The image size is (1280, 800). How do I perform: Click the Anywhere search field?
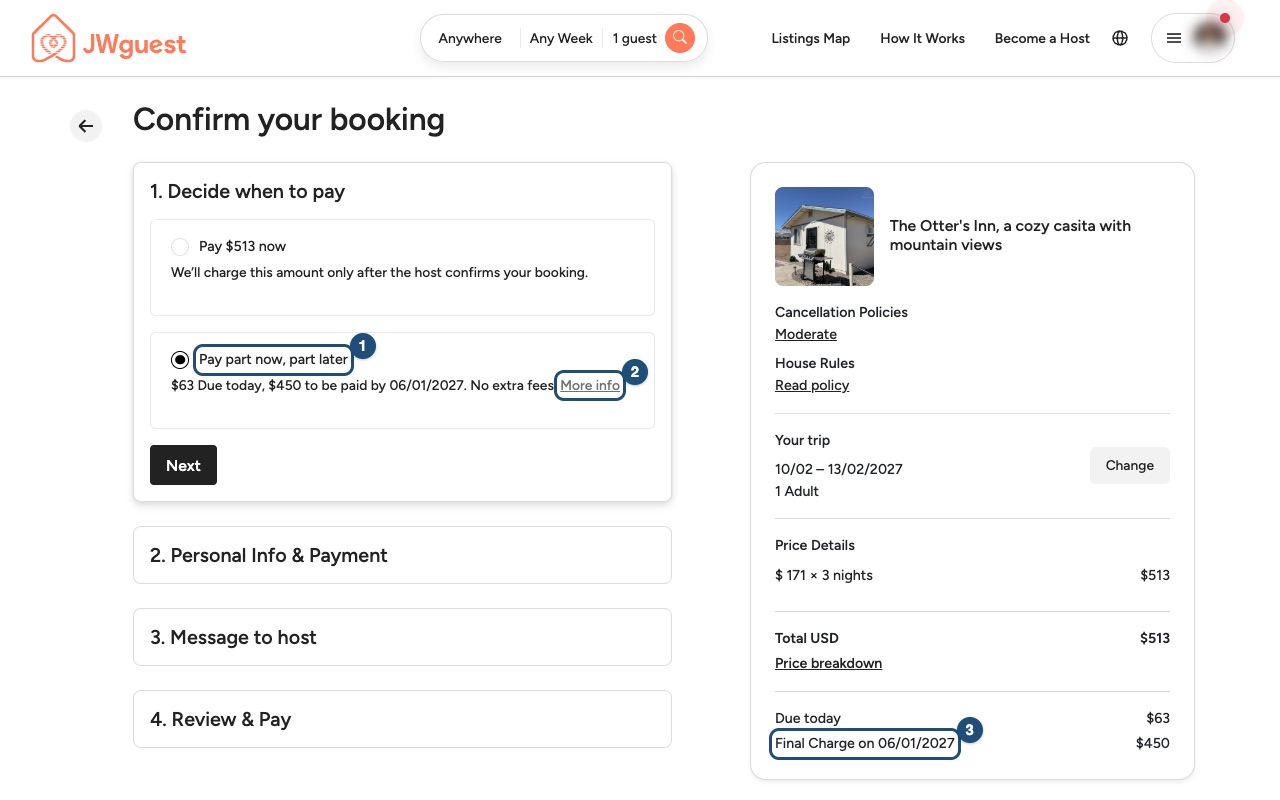(x=470, y=38)
